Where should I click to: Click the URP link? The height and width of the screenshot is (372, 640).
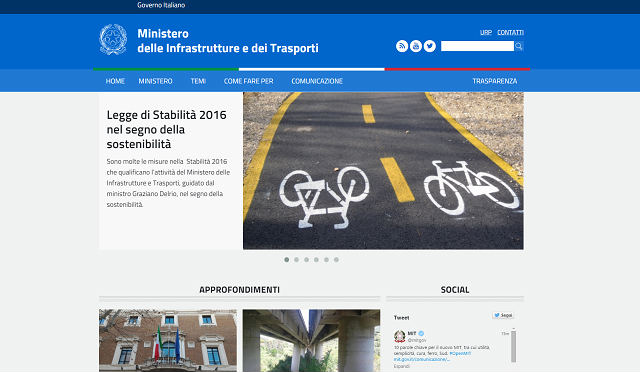pyautogui.click(x=486, y=33)
